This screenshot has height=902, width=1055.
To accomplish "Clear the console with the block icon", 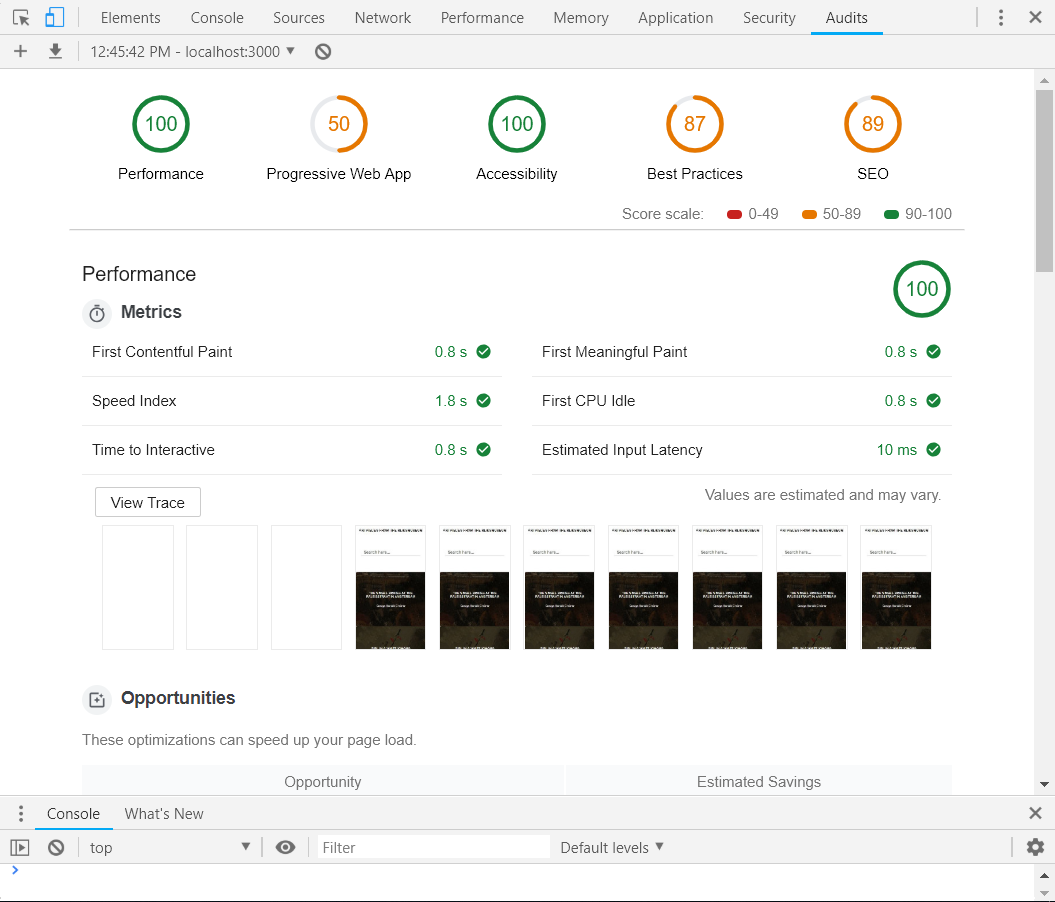I will point(56,848).
